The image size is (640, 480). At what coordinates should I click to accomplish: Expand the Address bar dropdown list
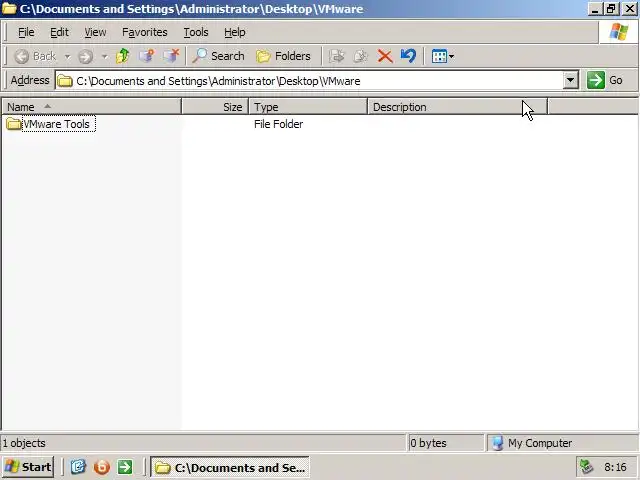point(571,80)
